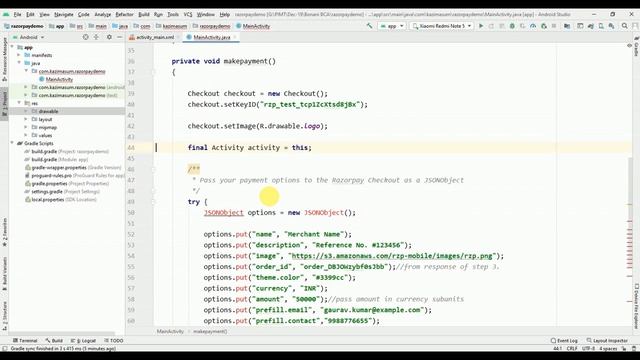Run the app with the green play icon
This screenshot has width=640, height=360.
pos(481,26)
